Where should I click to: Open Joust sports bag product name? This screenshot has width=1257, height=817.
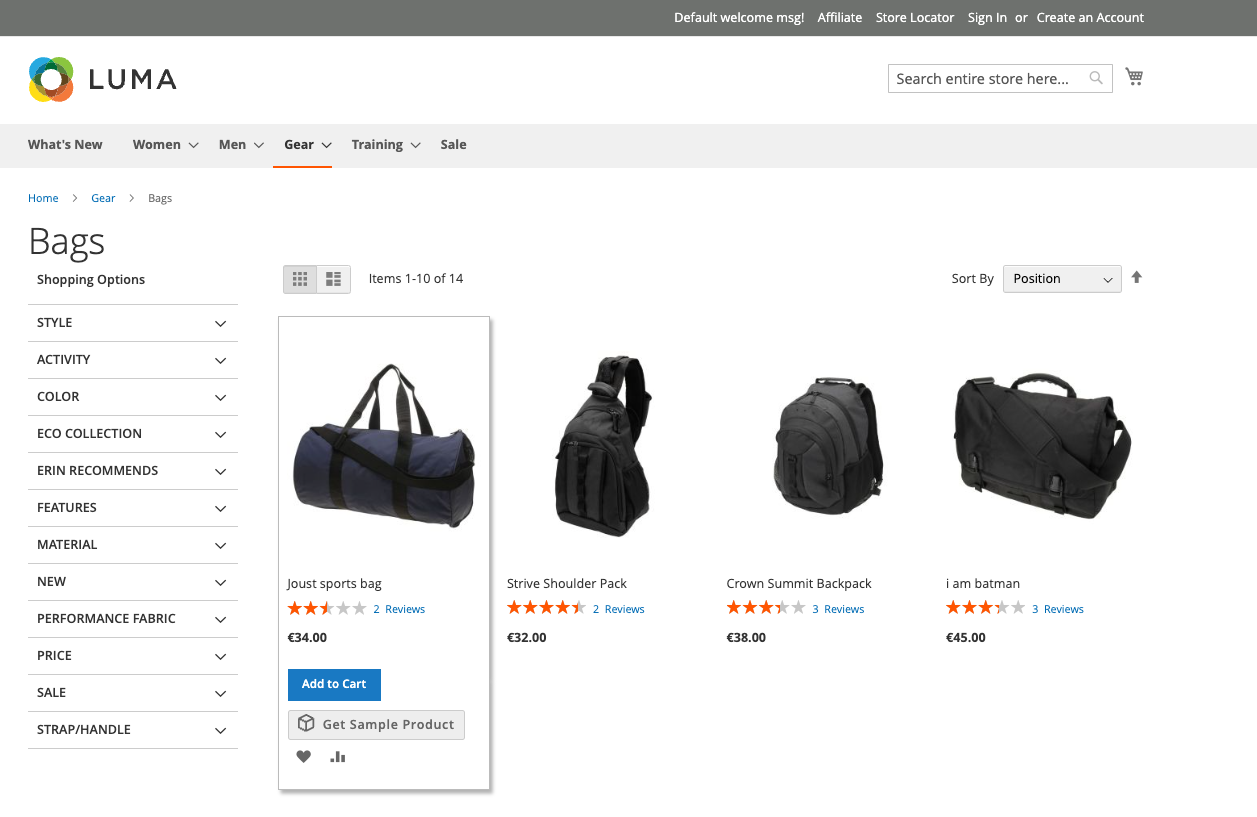click(334, 584)
